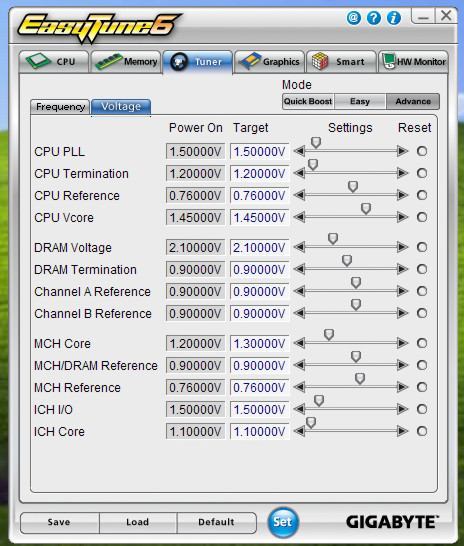Image resolution: width=464 pixels, height=546 pixels.
Task: Select the CPU Vcore reset radio button
Action: pyautogui.click(x=422, y=217)
